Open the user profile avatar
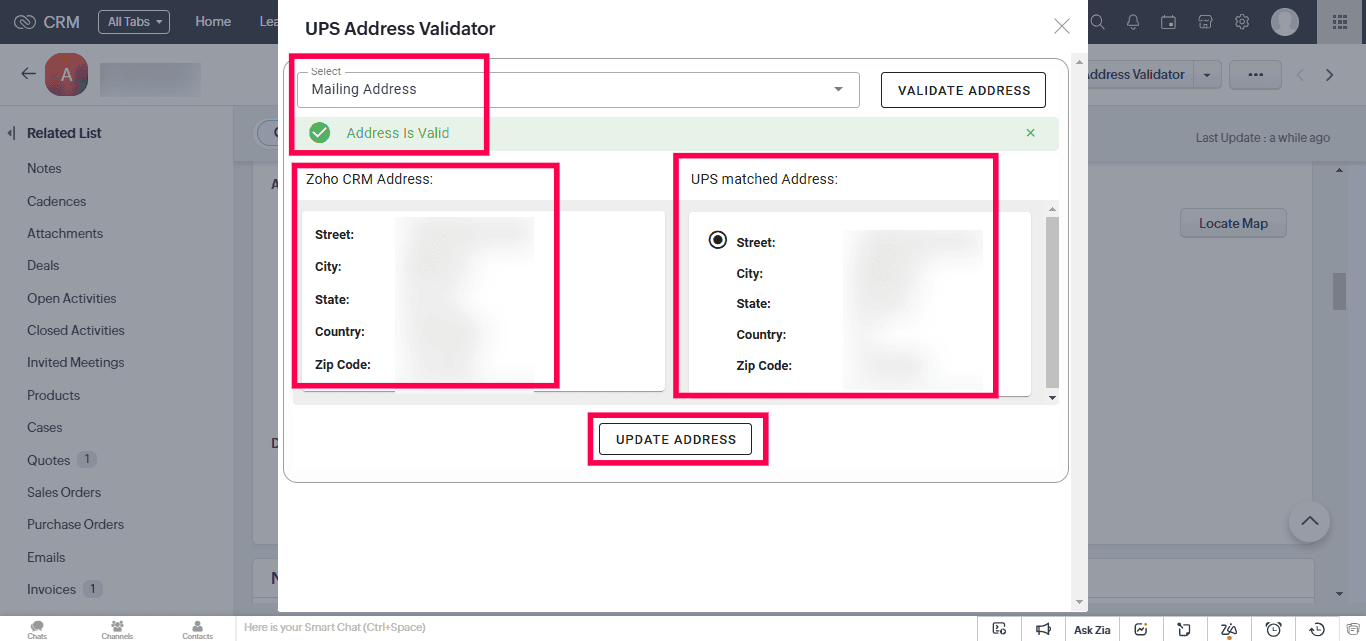Screen dimensions: 1366x641 1285,22
